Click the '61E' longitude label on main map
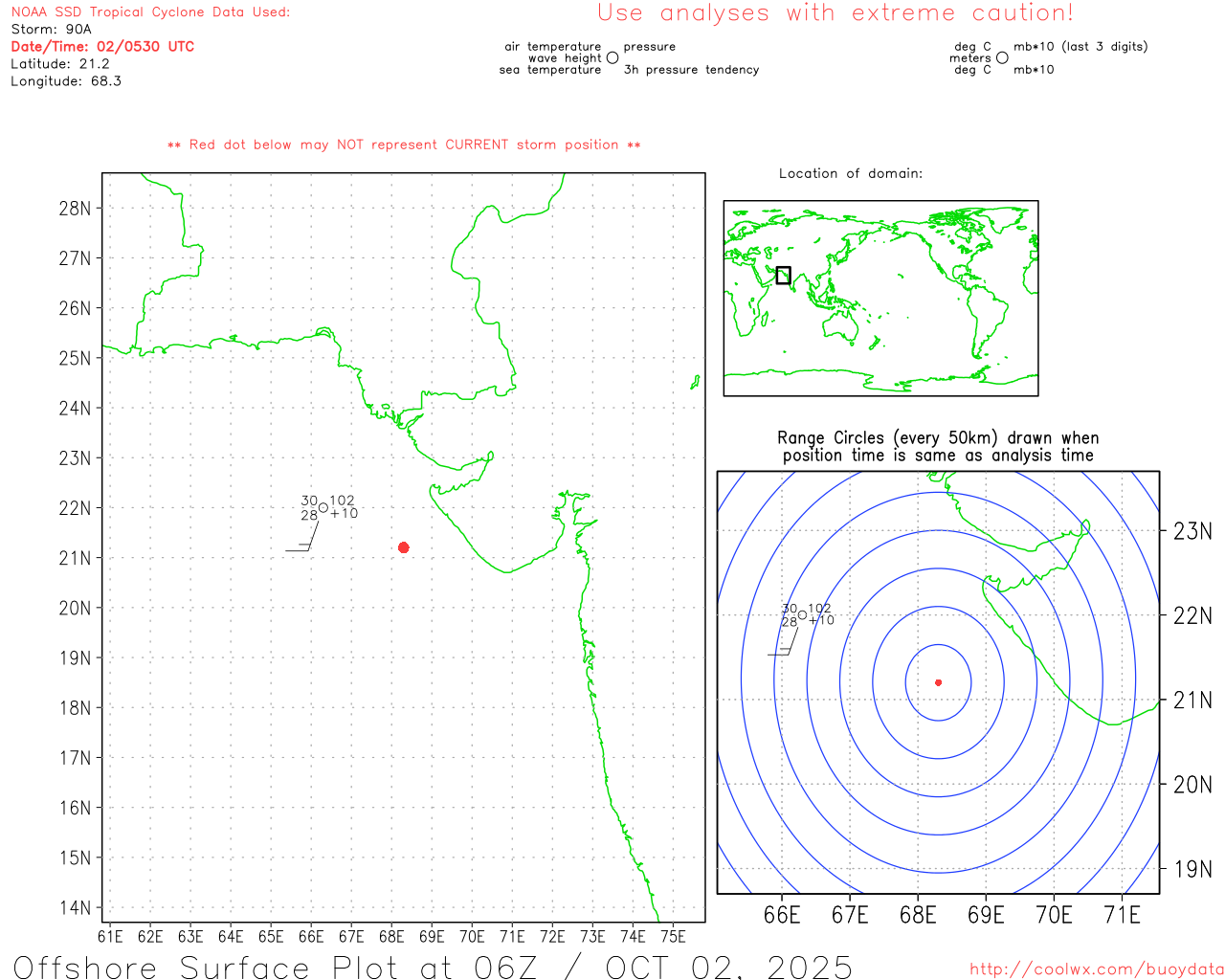The height and width of the screenshot is (980, 1225). point(111,936)
